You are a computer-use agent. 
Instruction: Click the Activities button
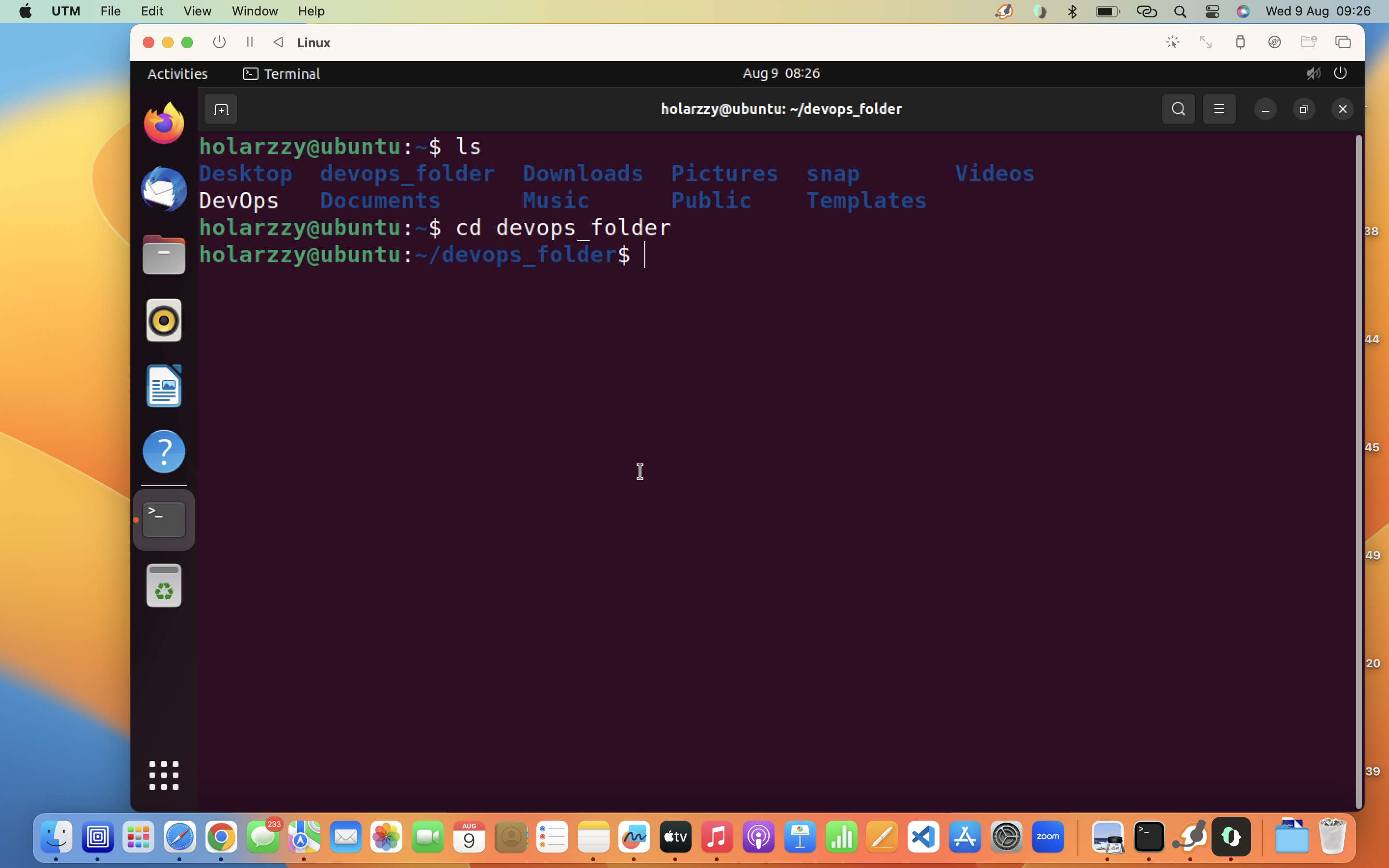[177, 73]
